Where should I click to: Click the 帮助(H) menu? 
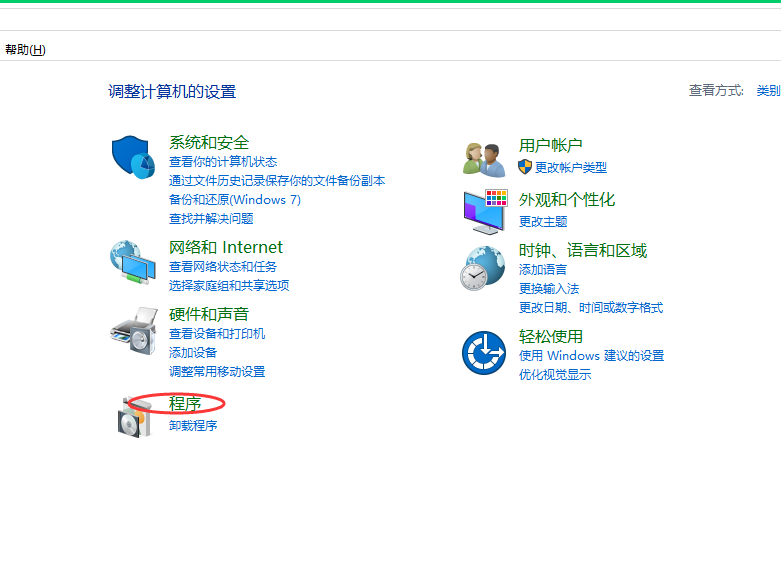[x=25, y=50]
